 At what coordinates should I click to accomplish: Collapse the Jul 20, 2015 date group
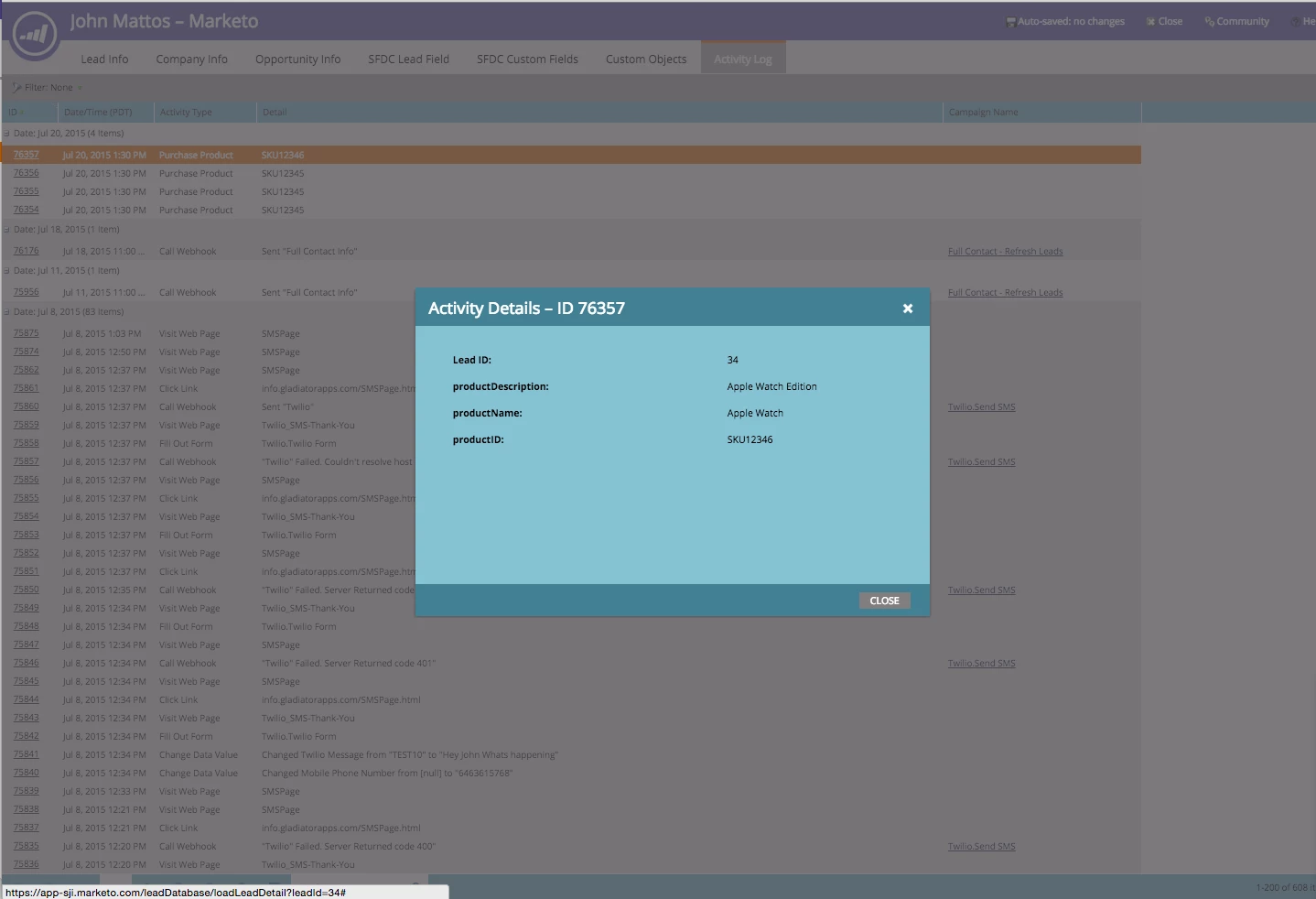(x=6, y=134)
